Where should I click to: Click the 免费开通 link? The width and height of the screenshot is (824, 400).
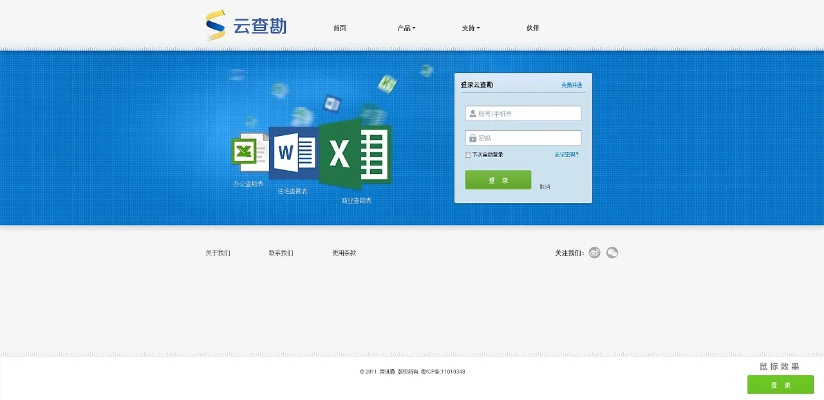[x=571, y=86]
